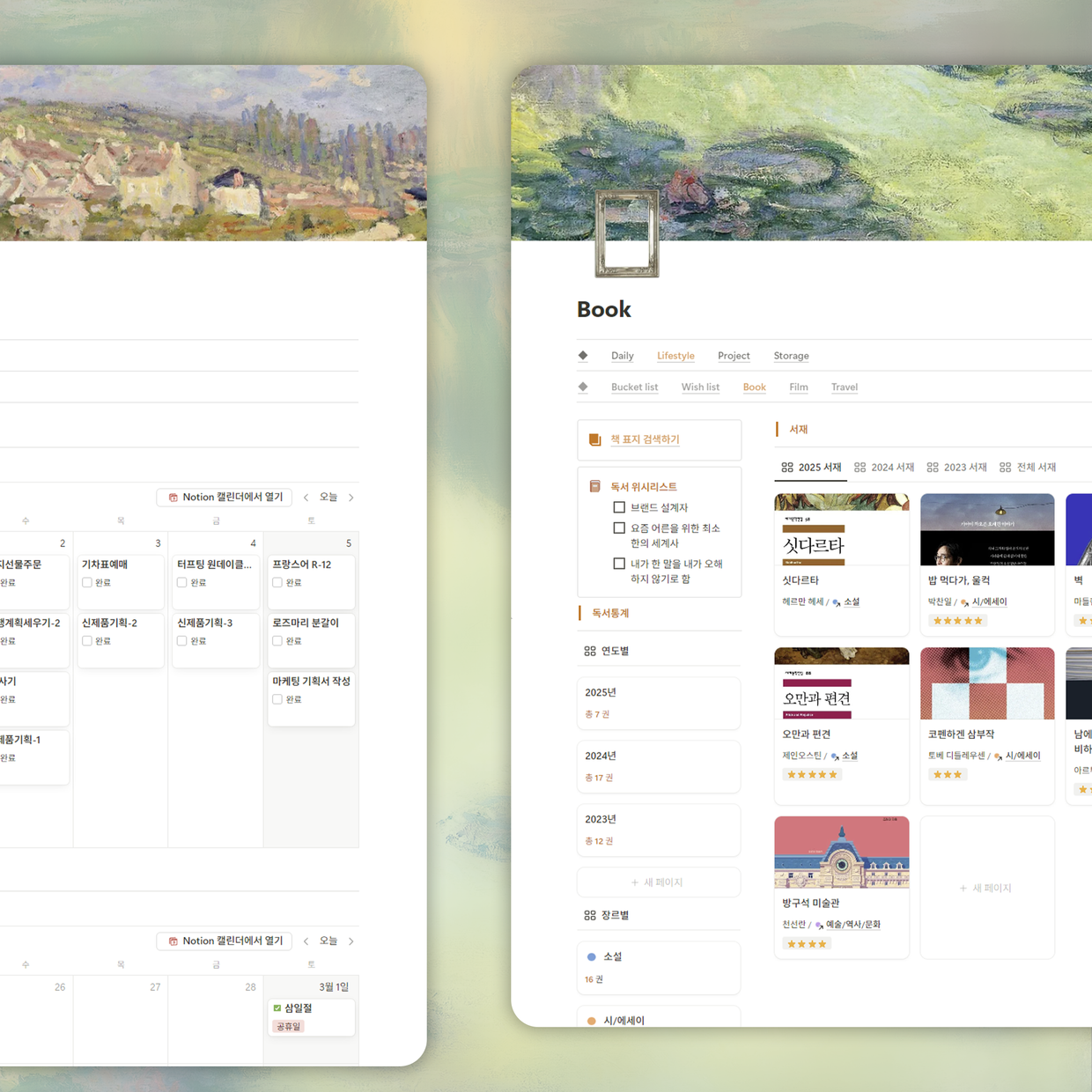Open the Storage navigation link

pyautogui.click(x=791, y=356)
